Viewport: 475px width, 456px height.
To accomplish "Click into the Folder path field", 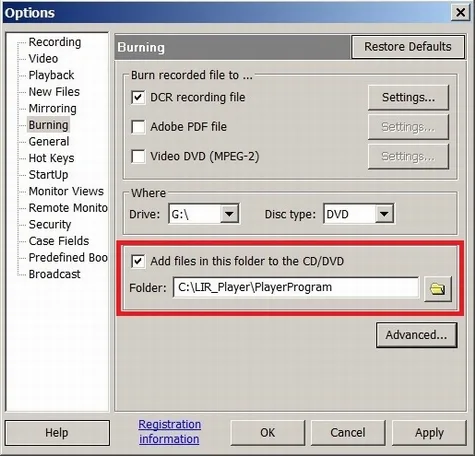I will (296, 287).
